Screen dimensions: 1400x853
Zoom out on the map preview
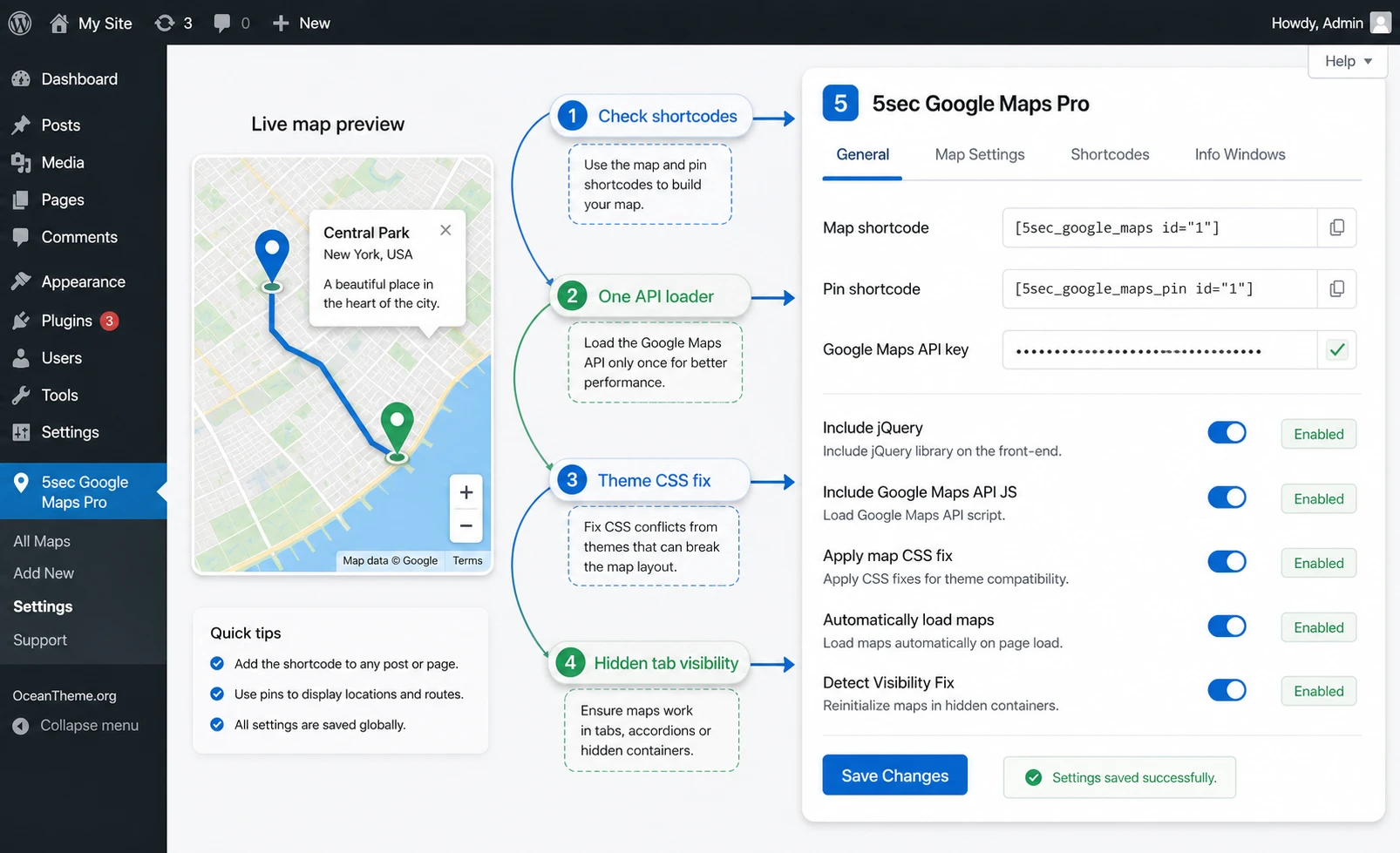[466, 525]
